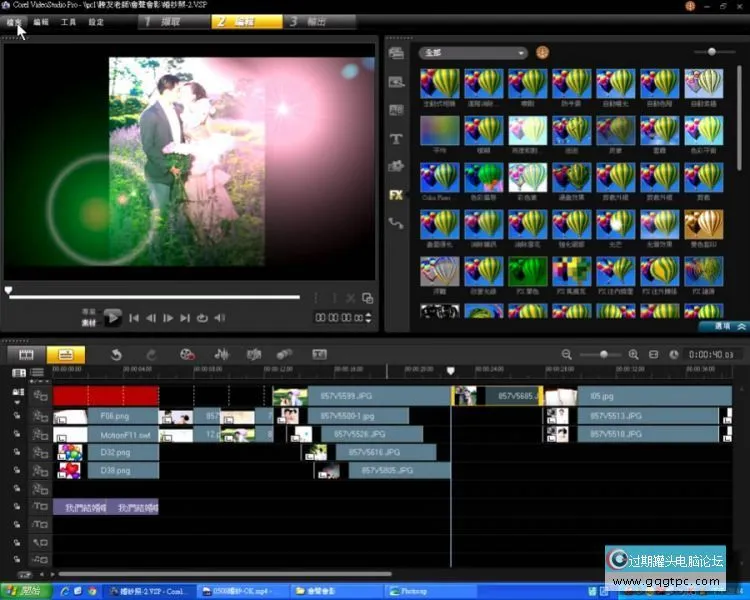Open the Transition library panel icon
Image resolution: width=750 pixels, height=600 pixels.
pos(396,110)
